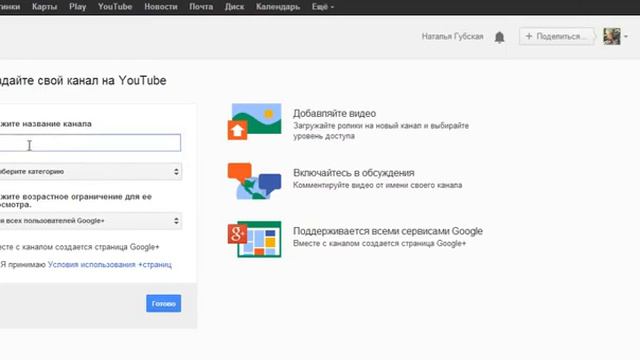The image size is (640, 360).
Task: Open the Google+ audience age restriction dropdown
Action: pos(91,221)
